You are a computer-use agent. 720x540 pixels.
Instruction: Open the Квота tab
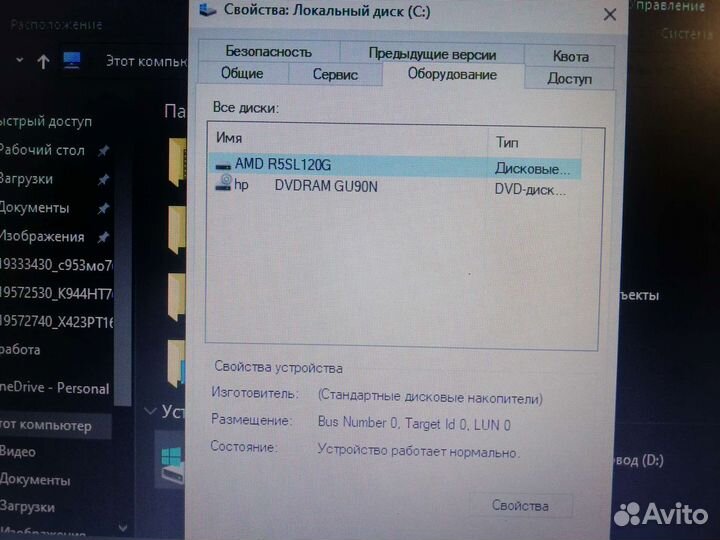(570, 56)
